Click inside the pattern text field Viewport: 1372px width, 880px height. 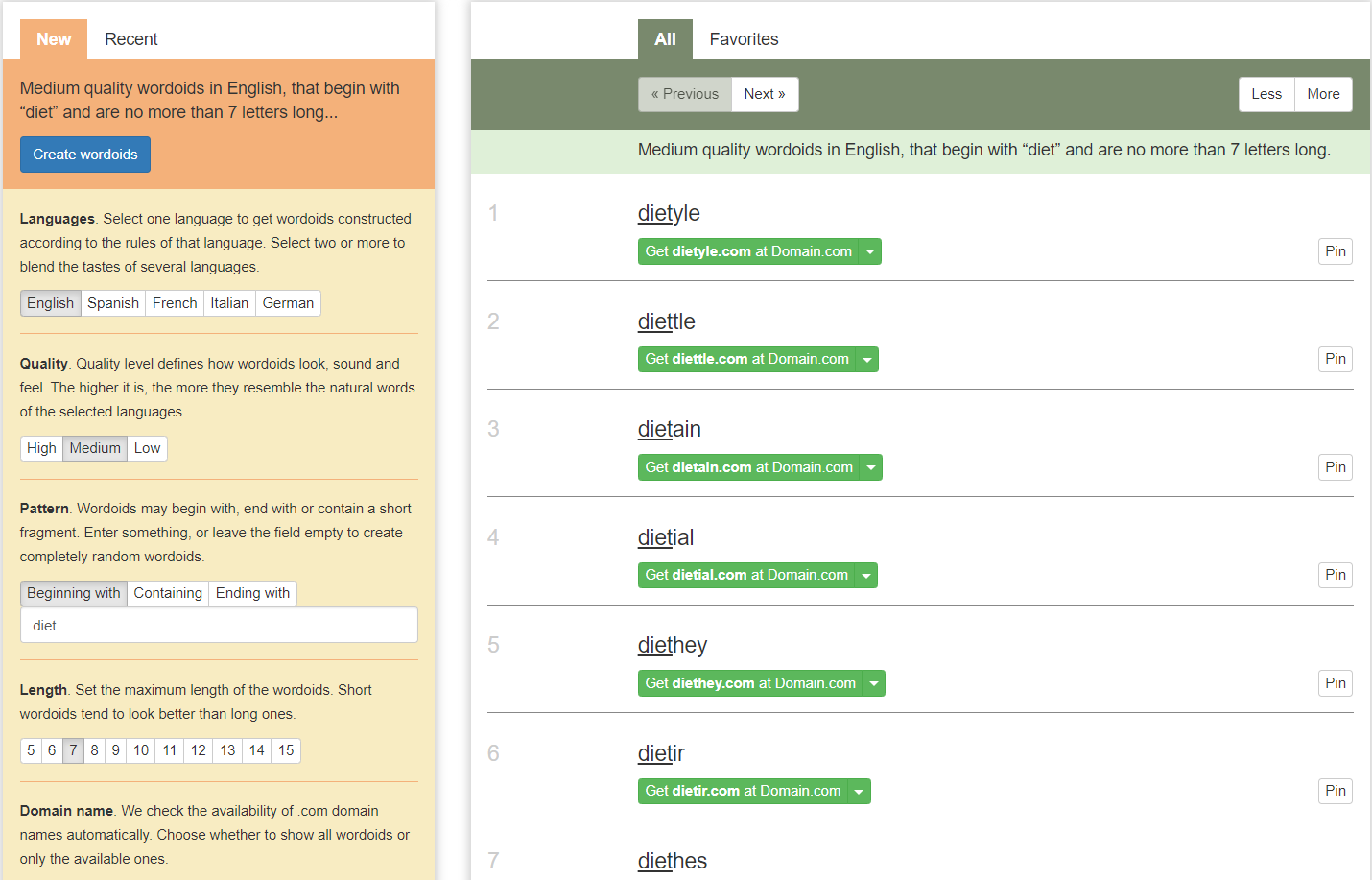219,625
